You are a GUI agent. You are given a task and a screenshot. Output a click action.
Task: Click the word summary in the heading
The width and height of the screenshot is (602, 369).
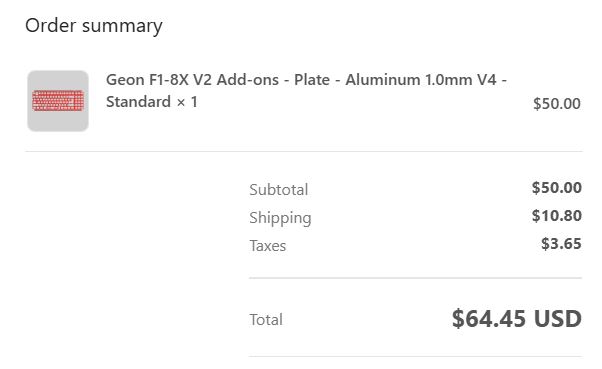(x=122, y=27)
